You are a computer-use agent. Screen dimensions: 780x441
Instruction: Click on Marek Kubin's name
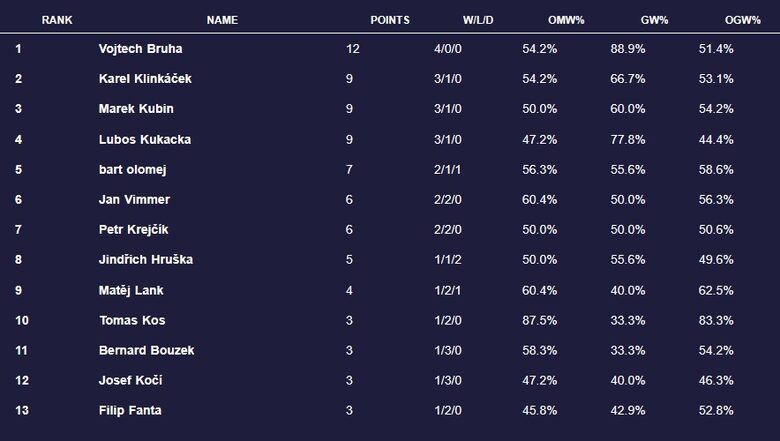tap(136, 109)
